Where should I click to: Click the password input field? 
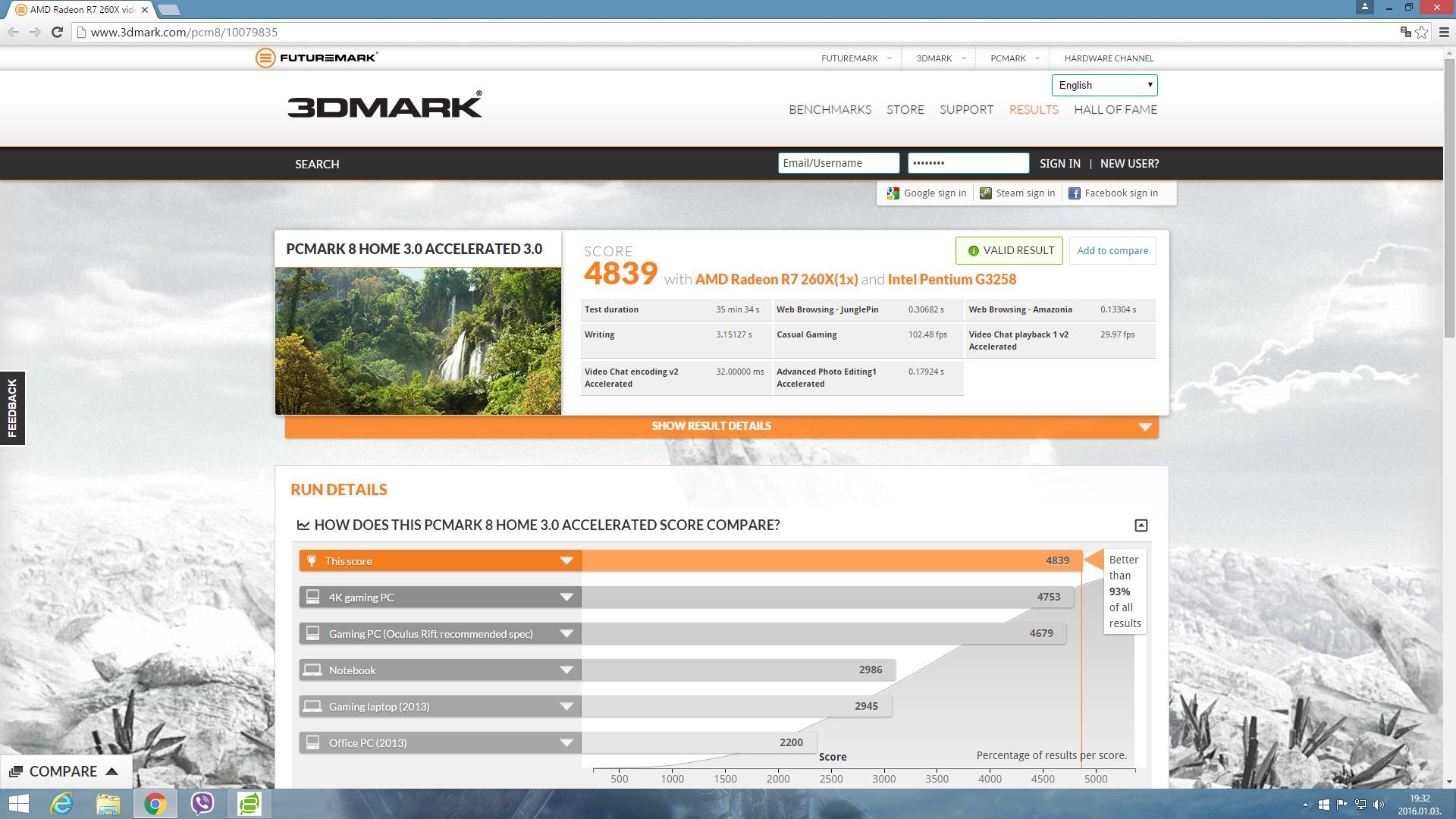point(968,163)
